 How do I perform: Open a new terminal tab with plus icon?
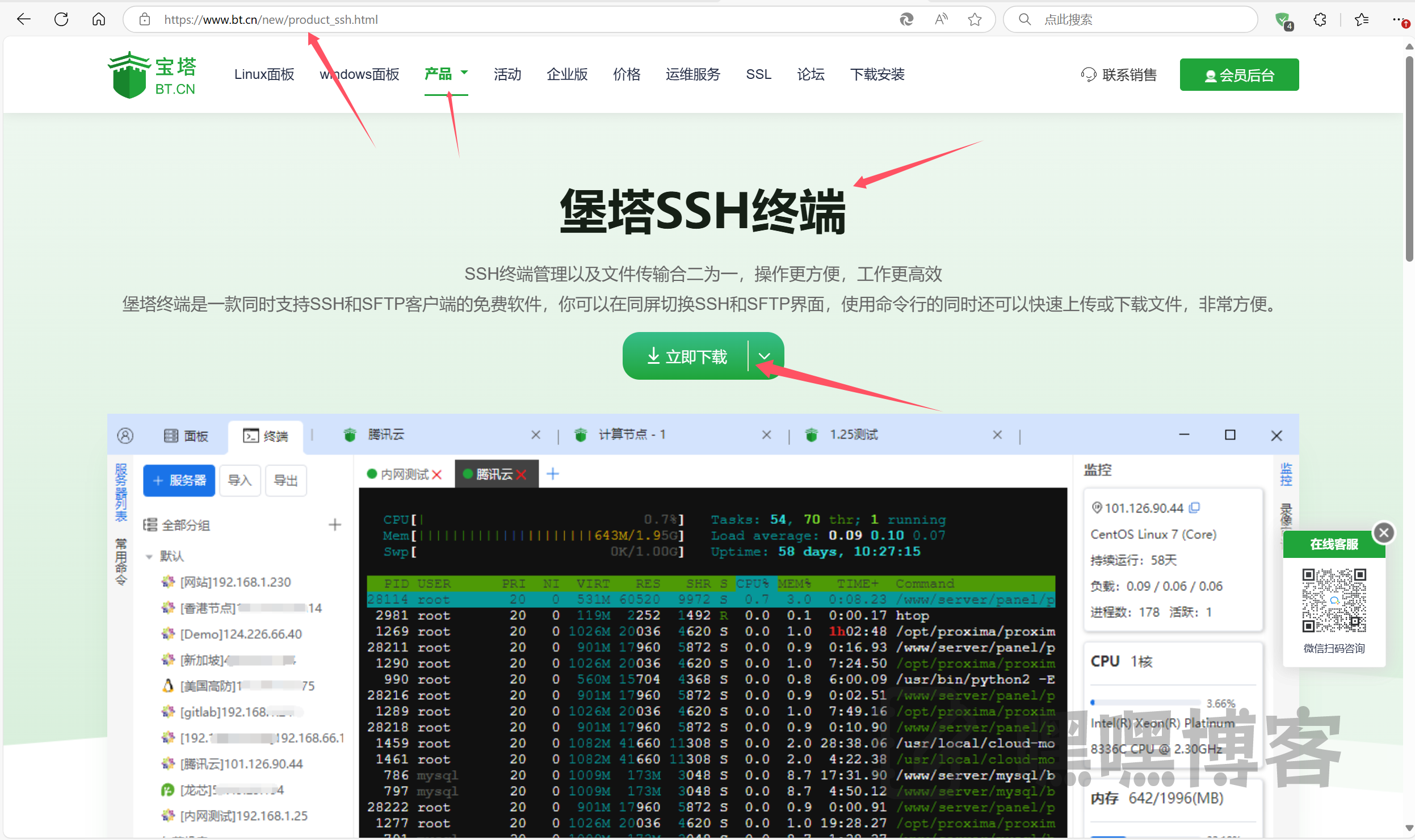(552, 473)
